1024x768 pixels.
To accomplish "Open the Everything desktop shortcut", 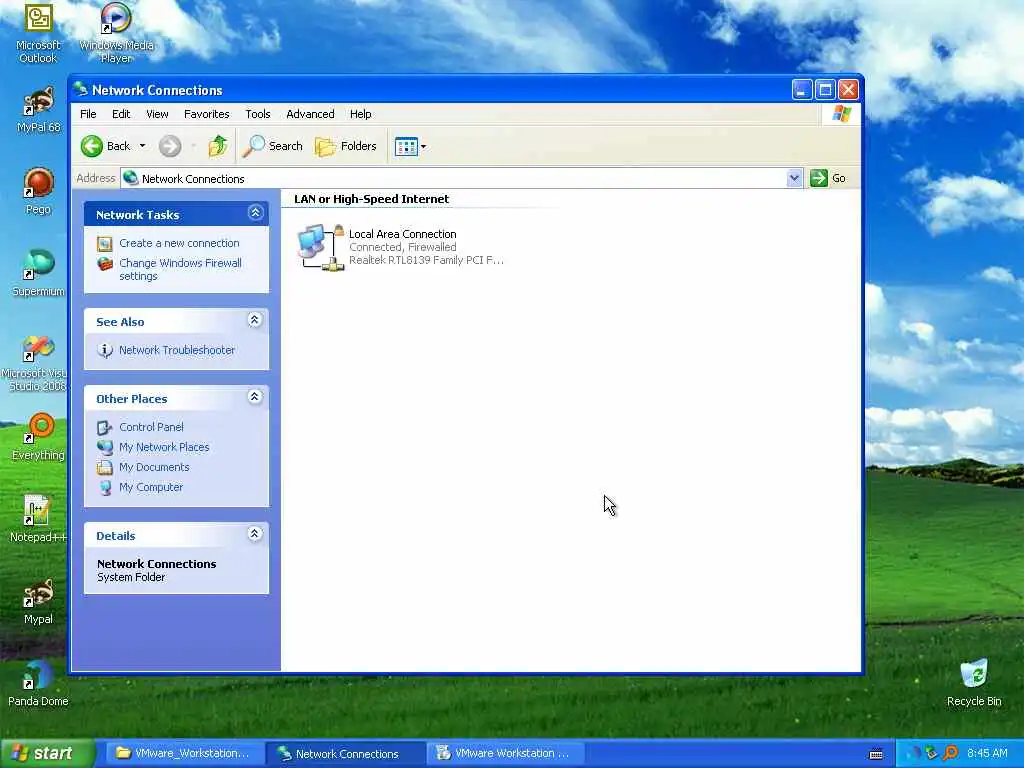I will pyautogui.click(x=39, y=438).
